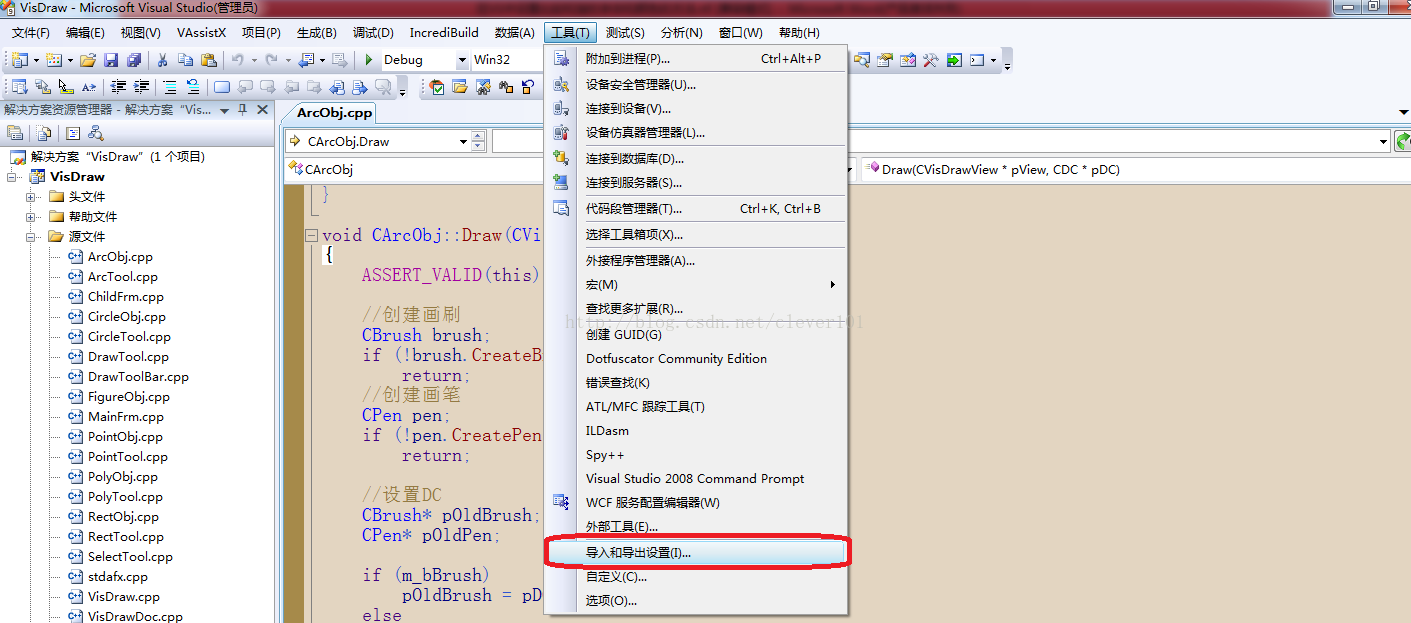The width and height of the screenshot is (1411, 623).
Task: Click the Display Word Completion icon
Action: [x=89, y=87]
